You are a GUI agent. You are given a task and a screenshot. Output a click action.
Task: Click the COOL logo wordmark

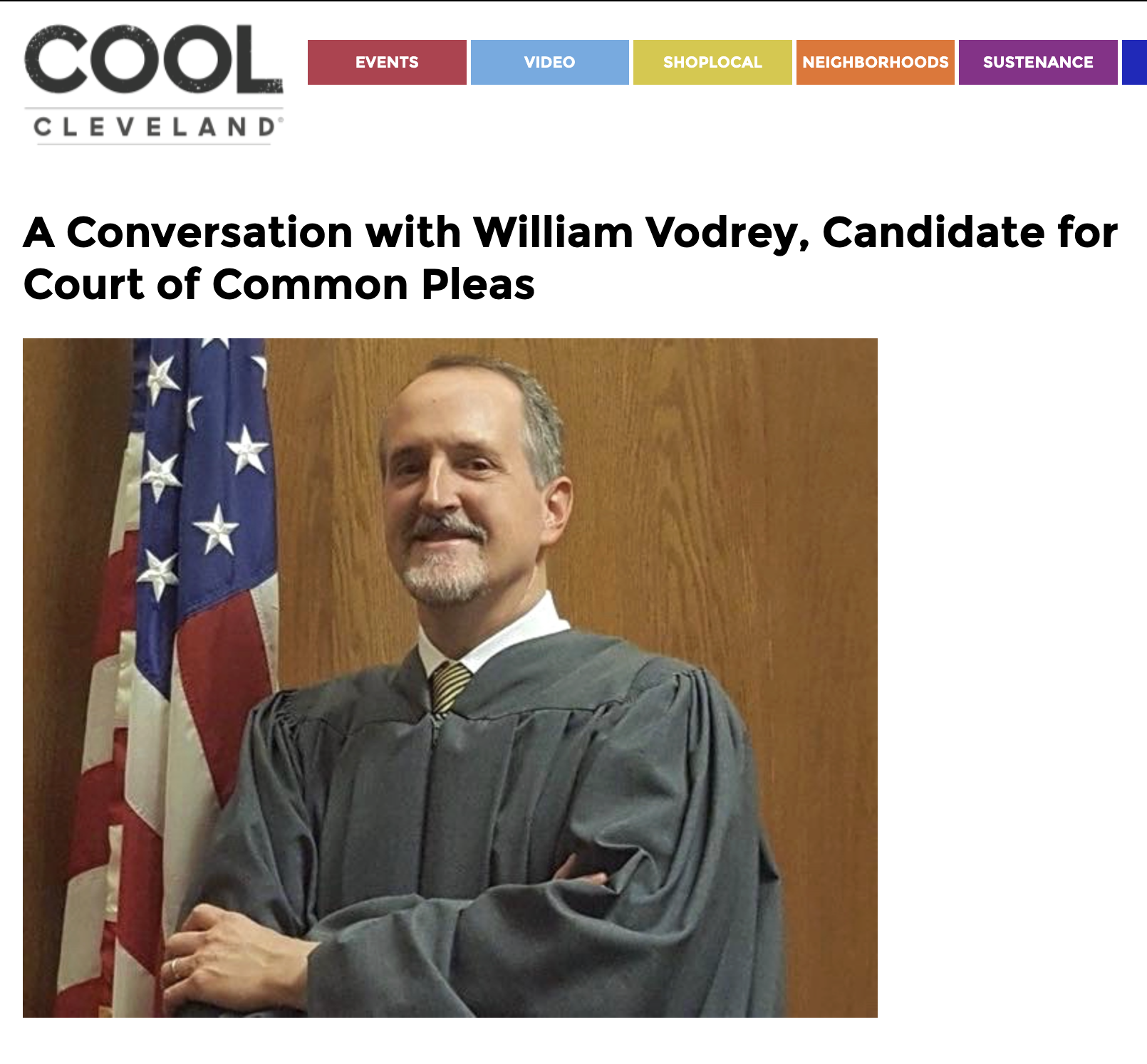[x=153, y=60]
